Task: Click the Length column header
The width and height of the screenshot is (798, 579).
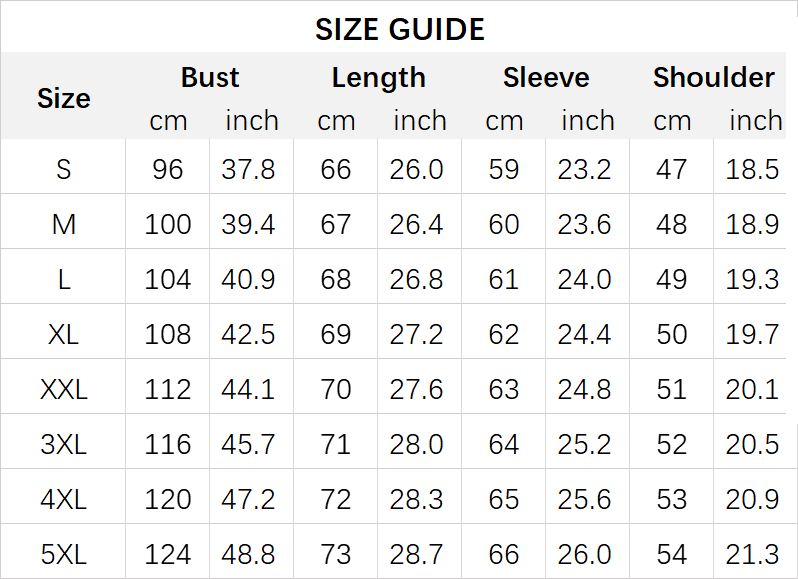Action: click(378, 77)
